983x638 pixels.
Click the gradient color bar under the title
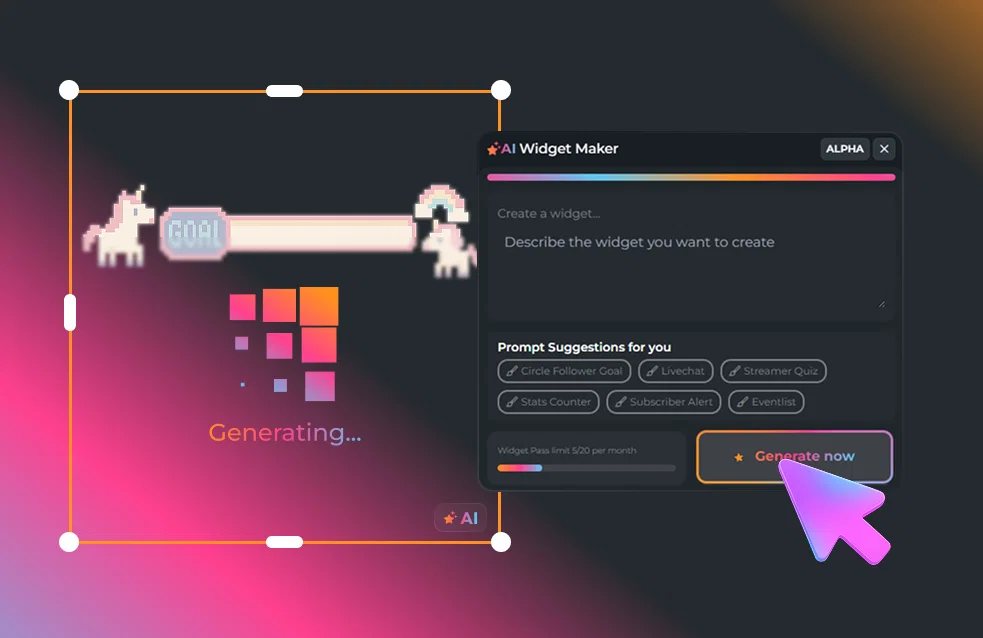pos(691,177)
